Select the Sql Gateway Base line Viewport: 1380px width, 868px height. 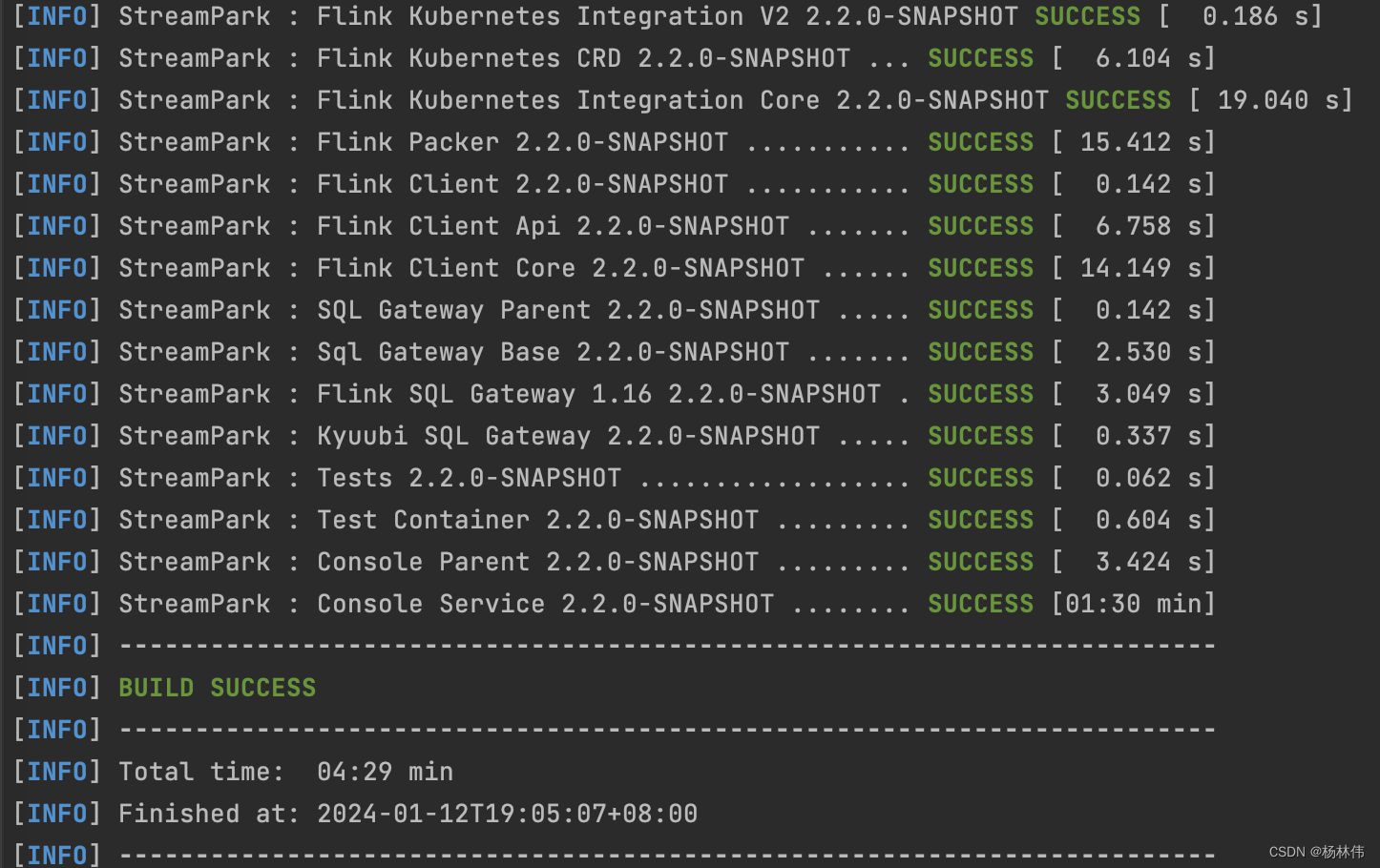(x=615, y=352)
